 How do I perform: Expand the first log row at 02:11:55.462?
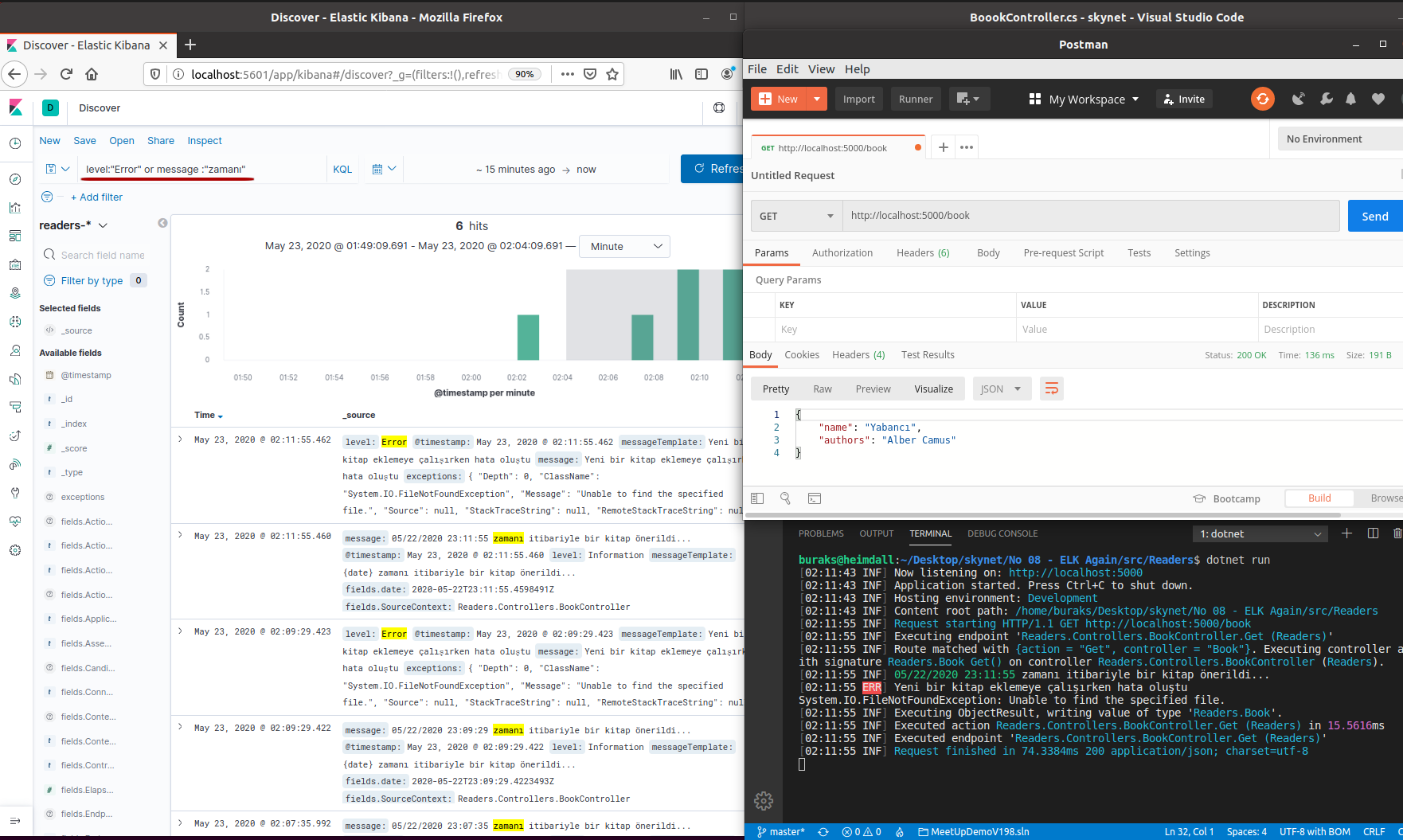[x=181, y=440]
